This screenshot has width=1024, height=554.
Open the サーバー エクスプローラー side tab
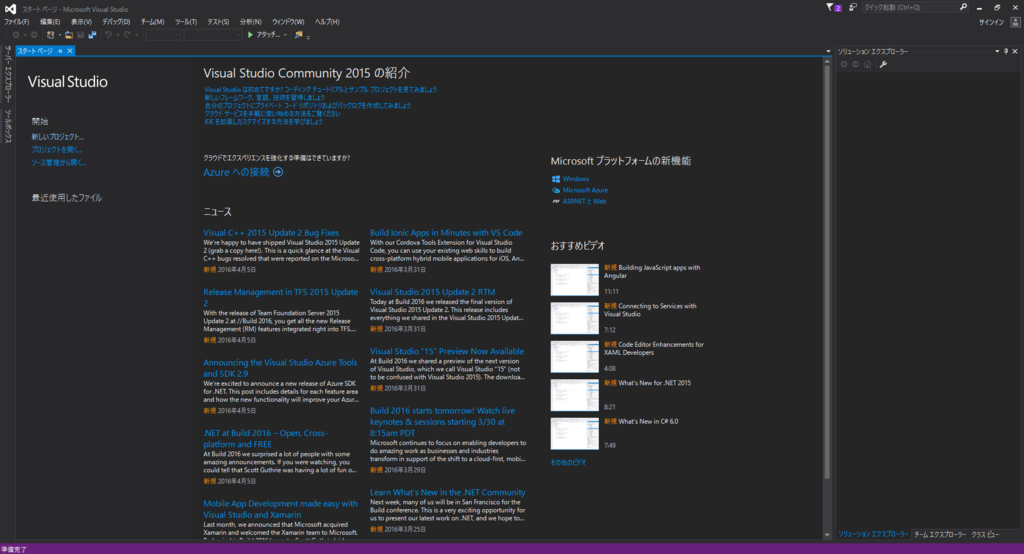pyautogui.click(x=8, y=74)
